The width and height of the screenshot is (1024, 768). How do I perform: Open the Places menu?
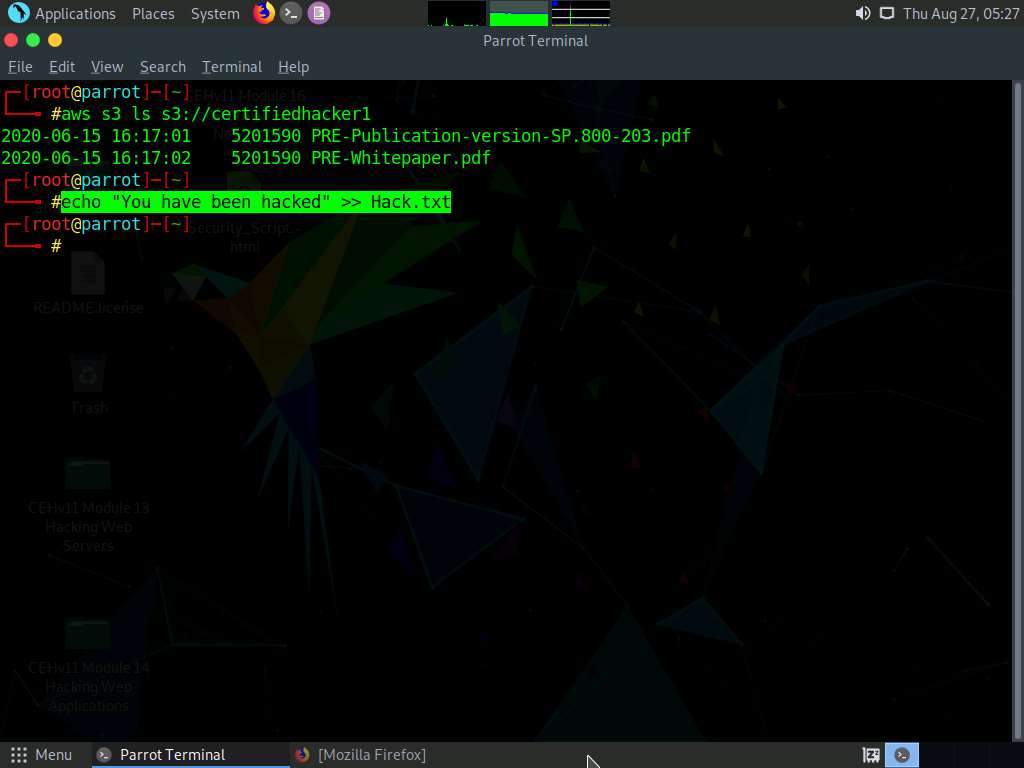pos(152,13)
